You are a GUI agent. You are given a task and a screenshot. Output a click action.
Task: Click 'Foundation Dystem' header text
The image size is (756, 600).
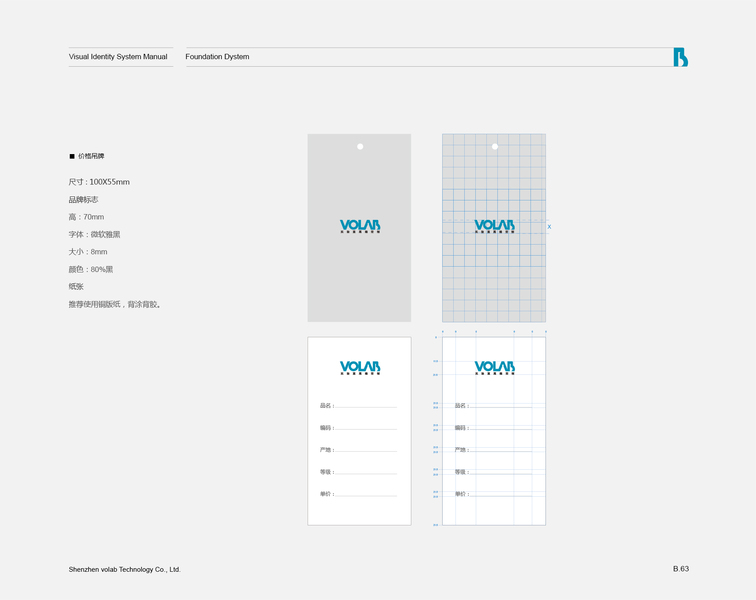(217, 56)
